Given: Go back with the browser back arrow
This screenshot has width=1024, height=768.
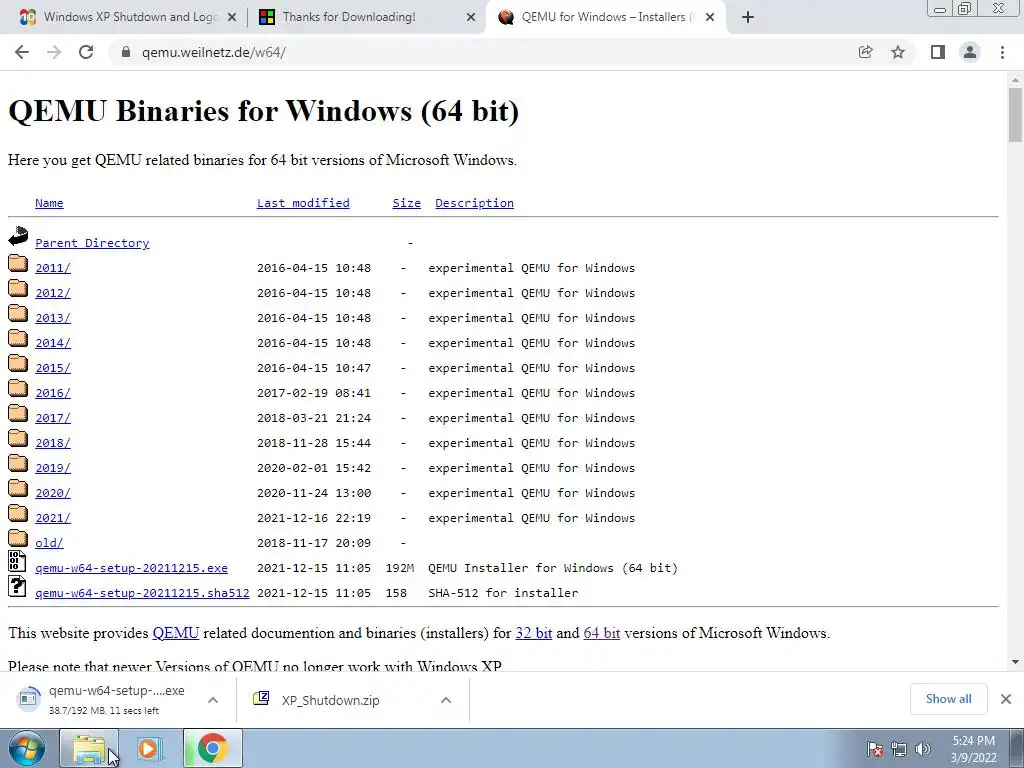Looking at the screenshot, I should (22, 52).
